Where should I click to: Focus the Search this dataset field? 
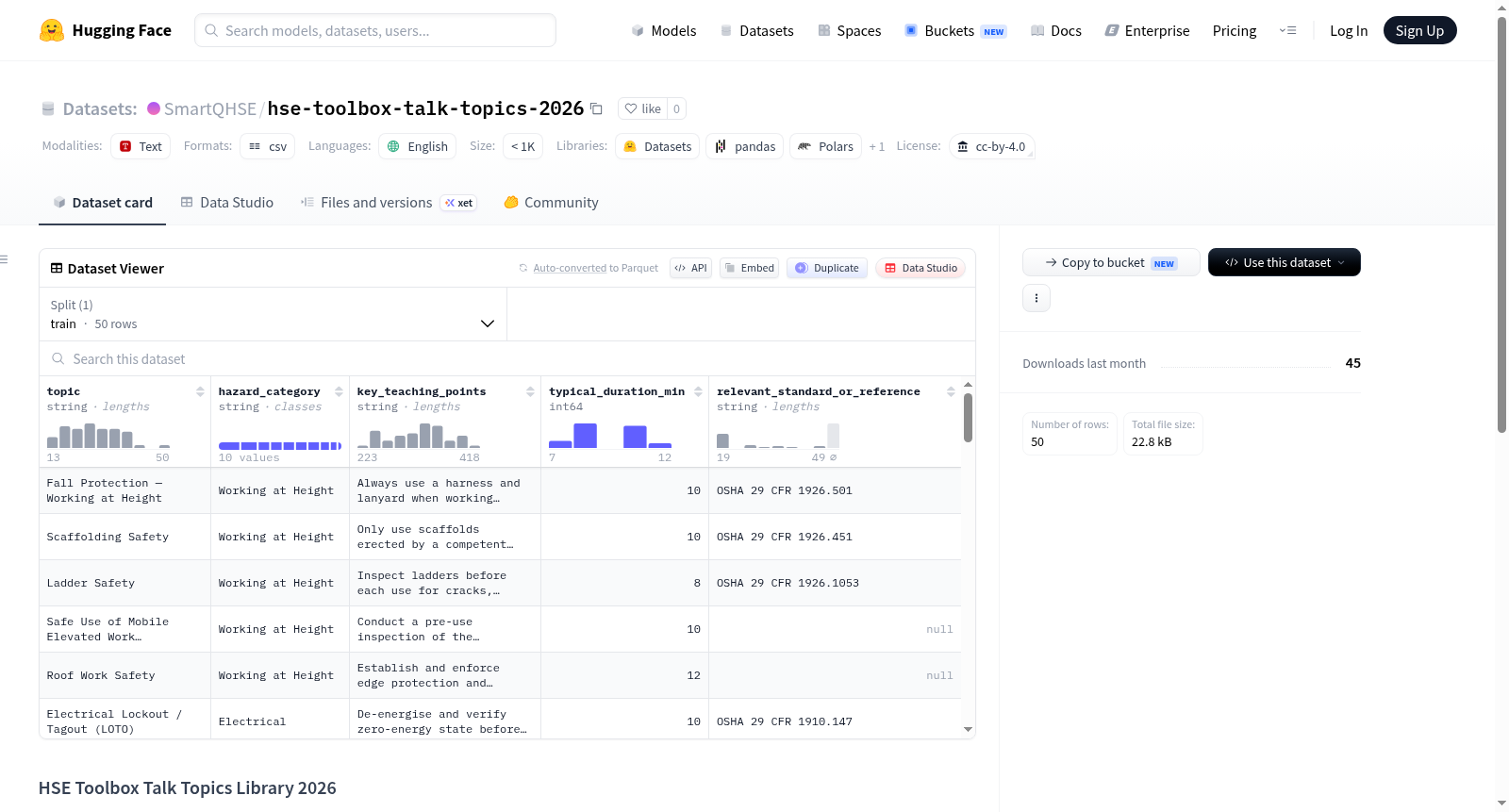(507, 358)
